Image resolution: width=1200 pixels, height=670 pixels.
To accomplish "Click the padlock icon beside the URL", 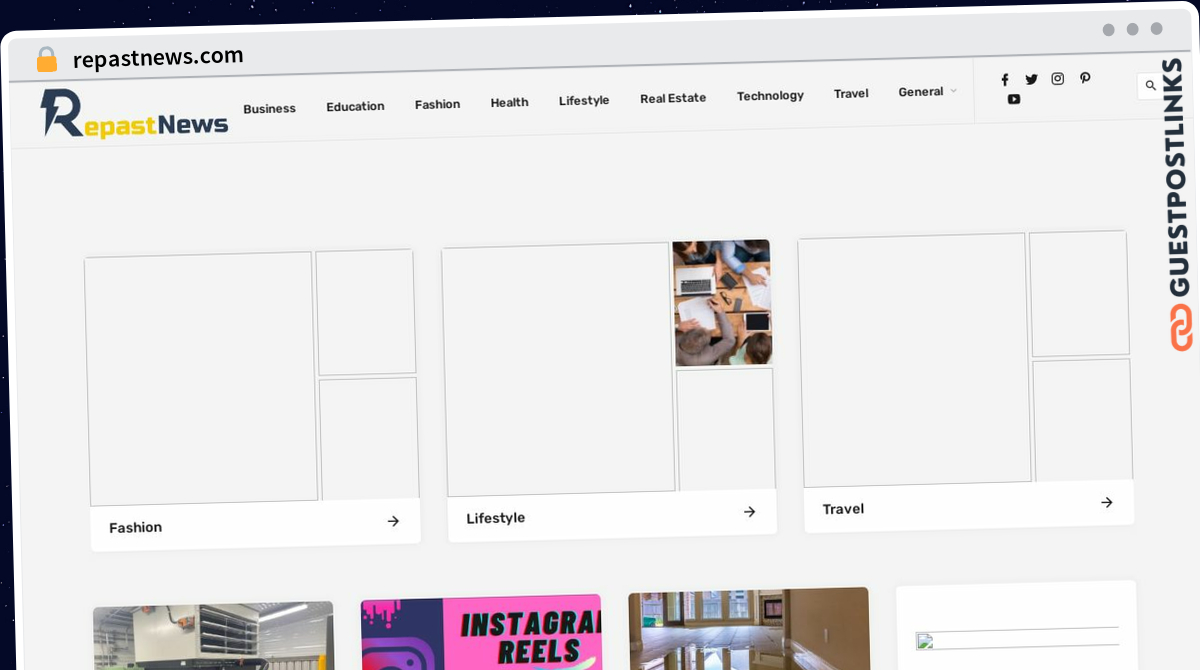I will point(47,60).
